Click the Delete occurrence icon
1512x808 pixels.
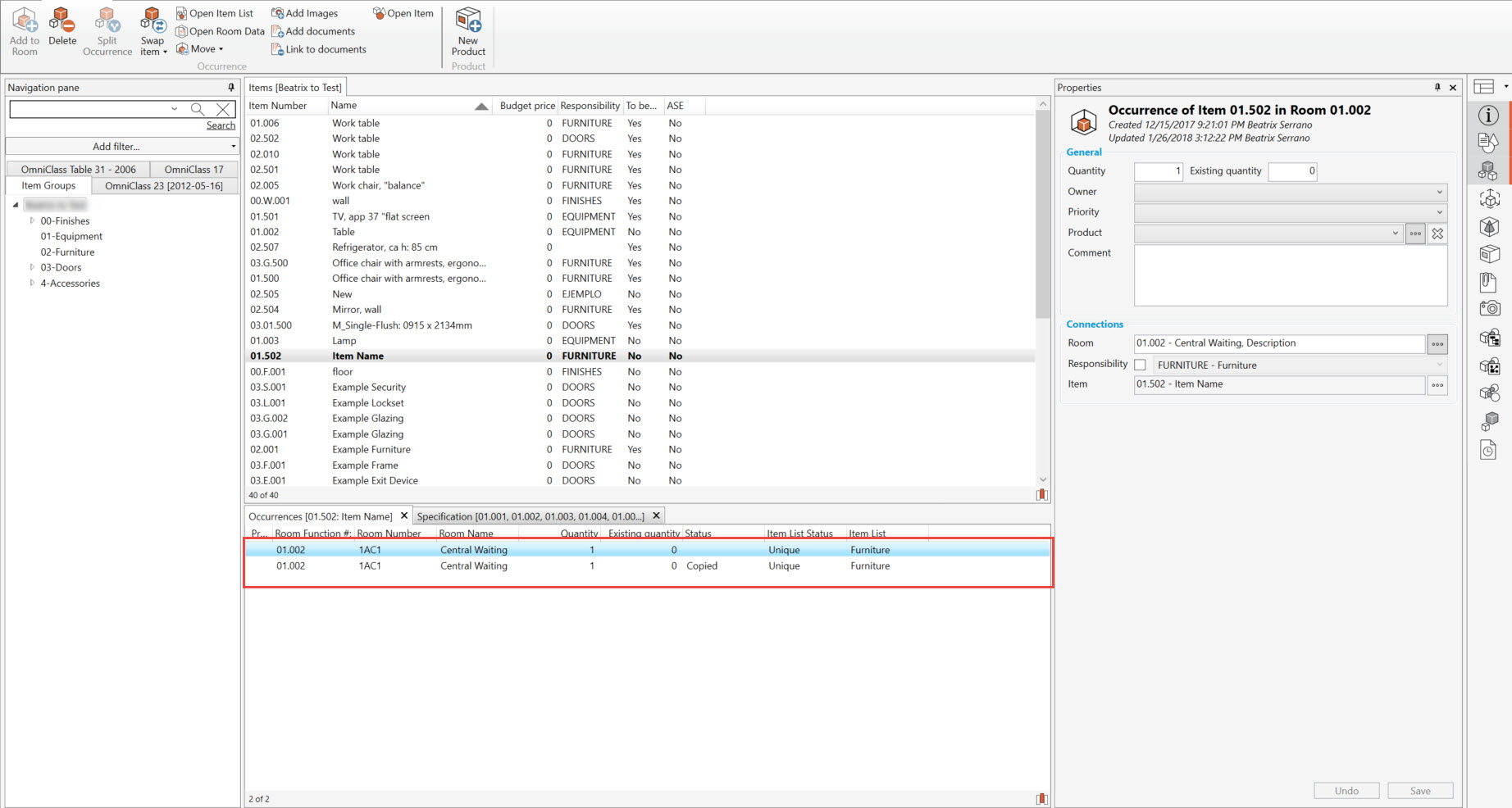[x=62, y=21]
